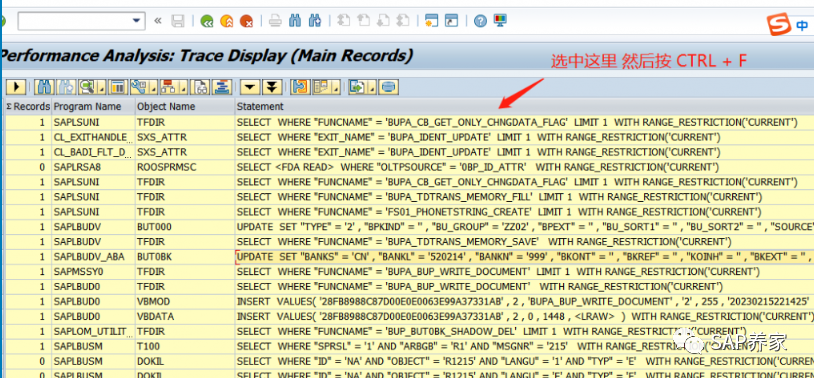
Task: Open the Help question mark icon
Action: pyautogui.click(x=480, y=21)
